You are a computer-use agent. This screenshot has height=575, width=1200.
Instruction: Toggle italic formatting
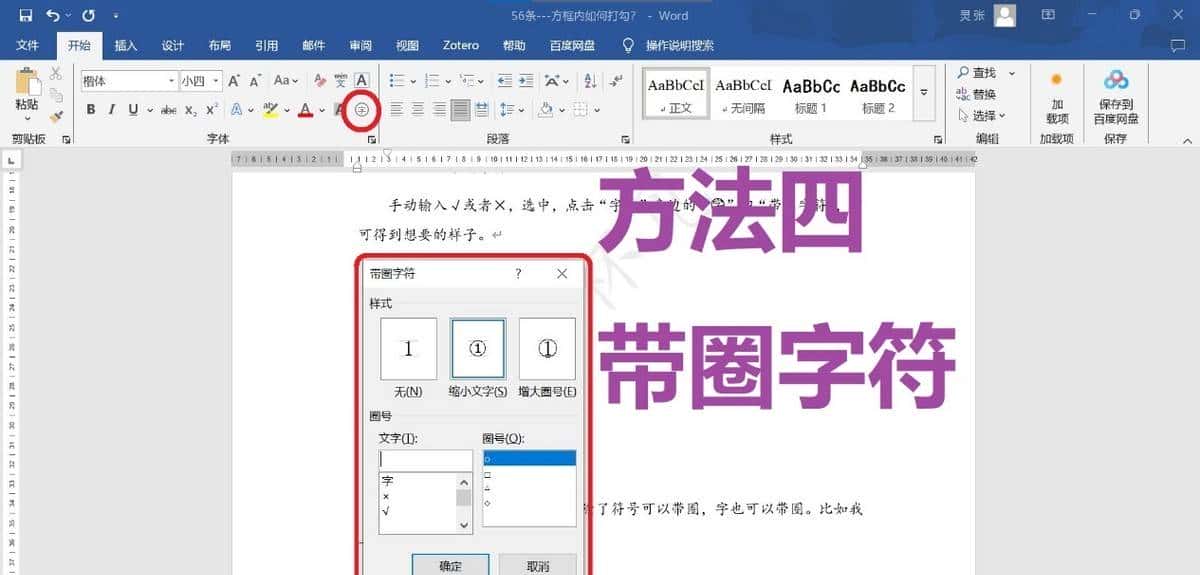(x=112, y=110)
